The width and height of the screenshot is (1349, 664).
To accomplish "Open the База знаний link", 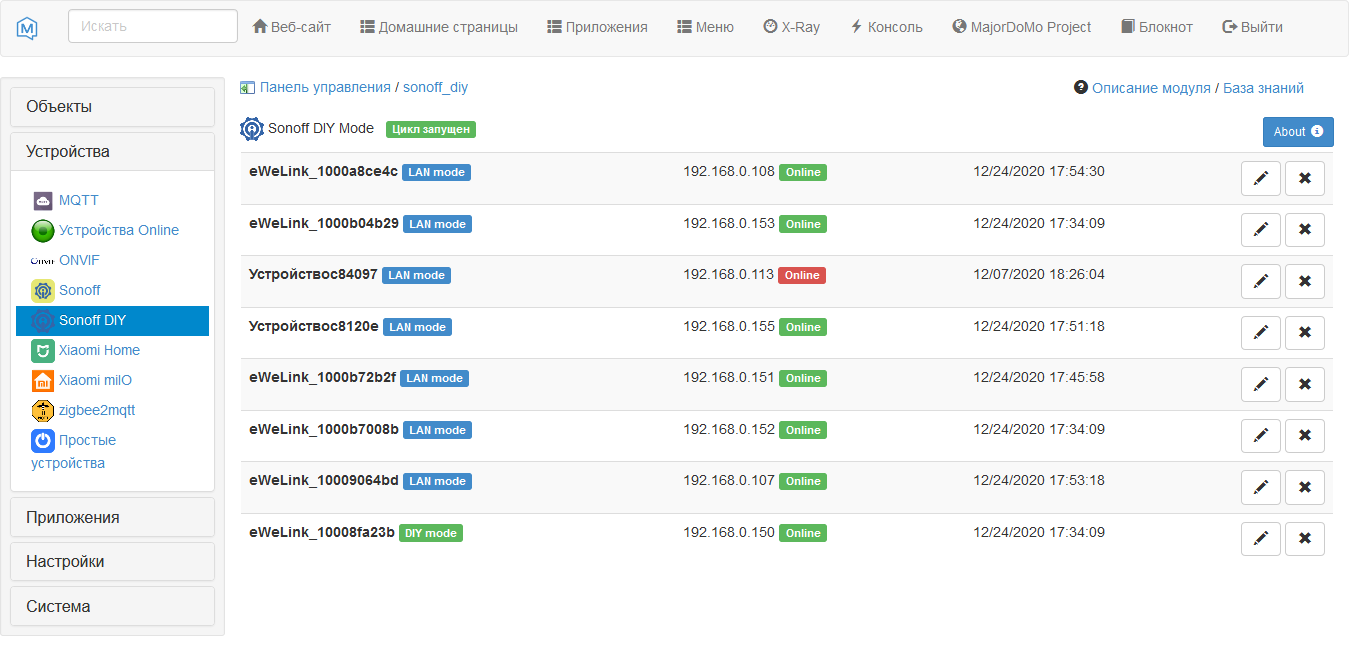I will click(x=1263, y=88).
